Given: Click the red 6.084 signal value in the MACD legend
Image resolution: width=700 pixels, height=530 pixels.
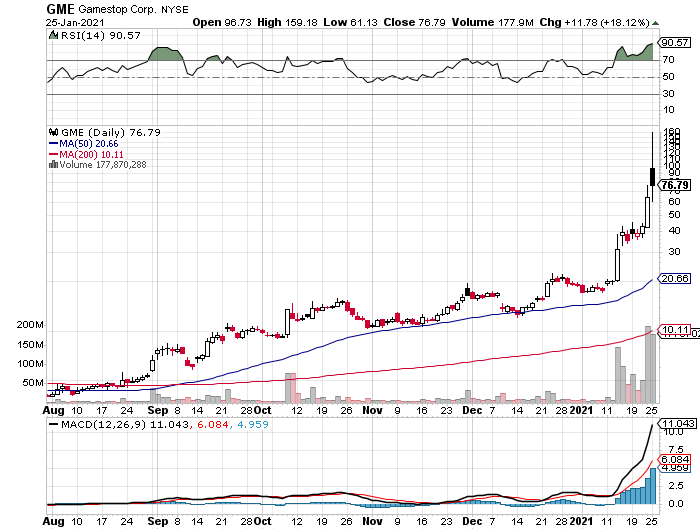Looking at the screenshot, I should coord(212,424).
